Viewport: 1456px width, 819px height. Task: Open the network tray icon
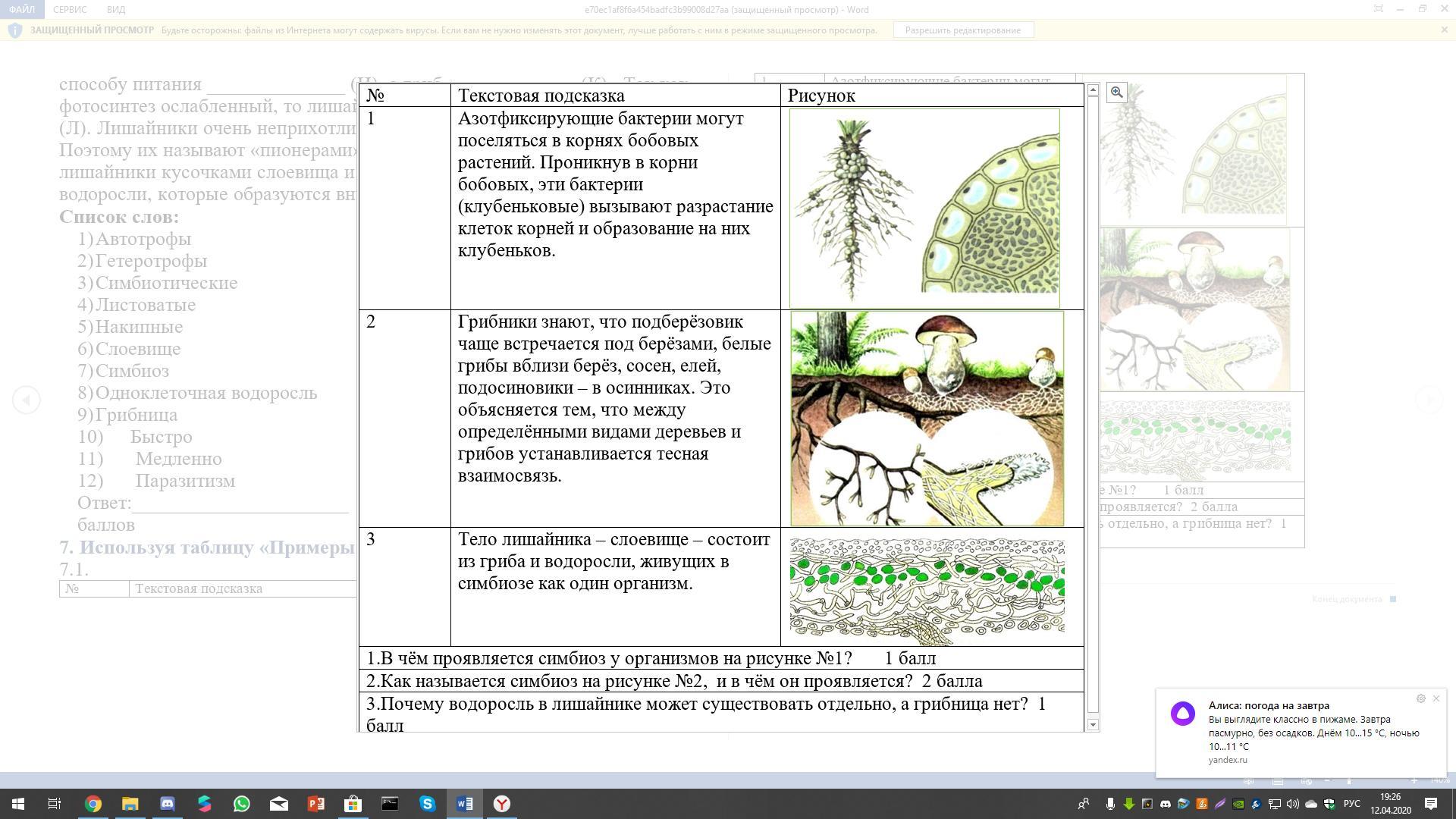point(1274,804)
